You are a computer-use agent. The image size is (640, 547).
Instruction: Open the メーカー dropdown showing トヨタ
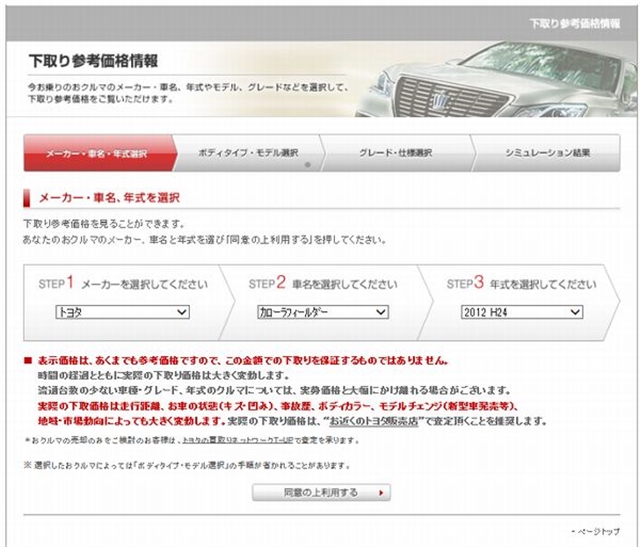point(122,313)
